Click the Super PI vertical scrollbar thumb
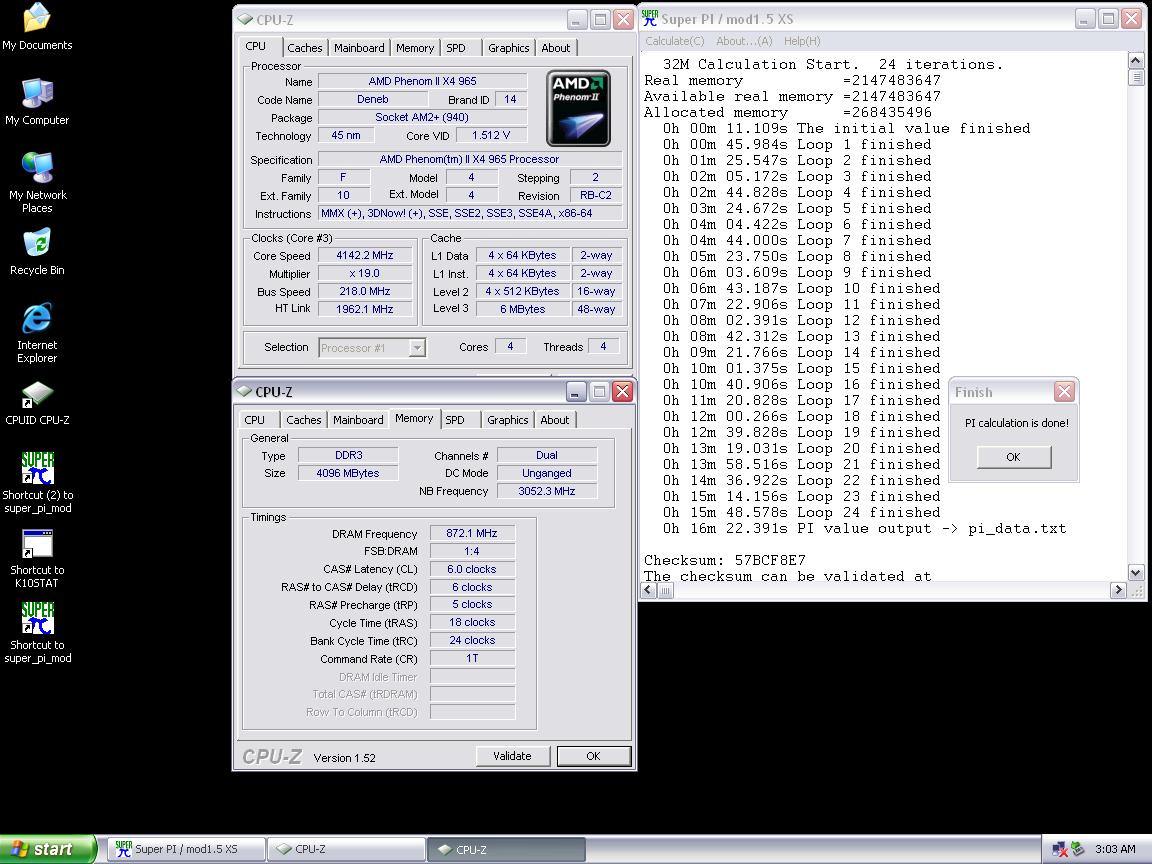 [x=1135, y=77]
